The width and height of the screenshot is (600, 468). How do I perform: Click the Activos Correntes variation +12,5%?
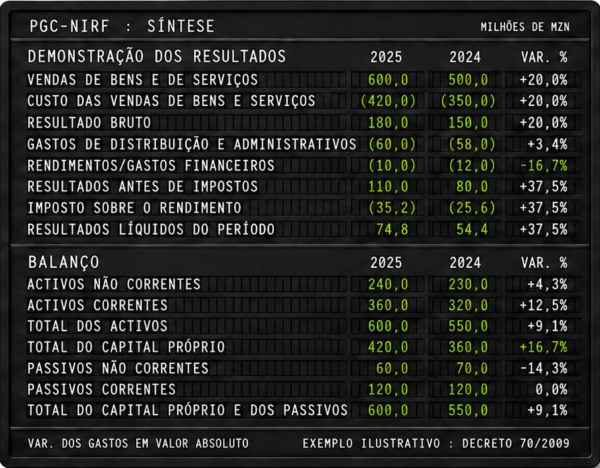[x=543, y=305]
